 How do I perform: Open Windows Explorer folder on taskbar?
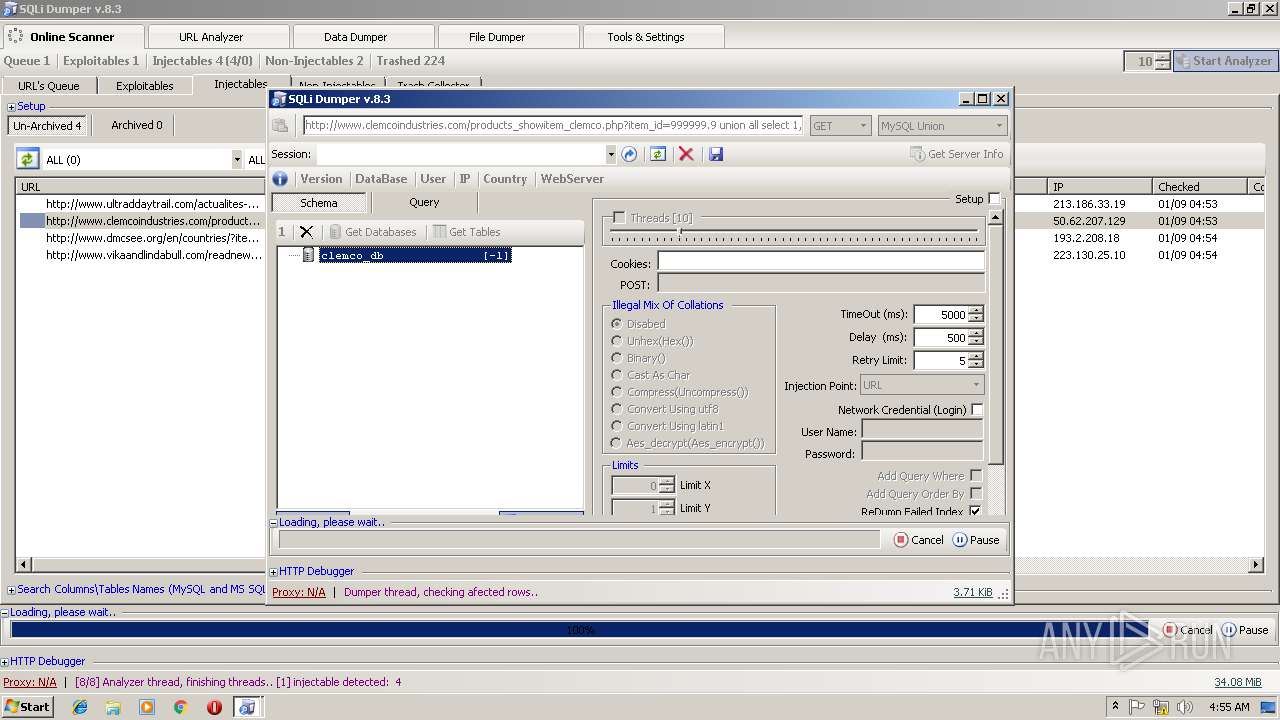click(x=113, y=707)
